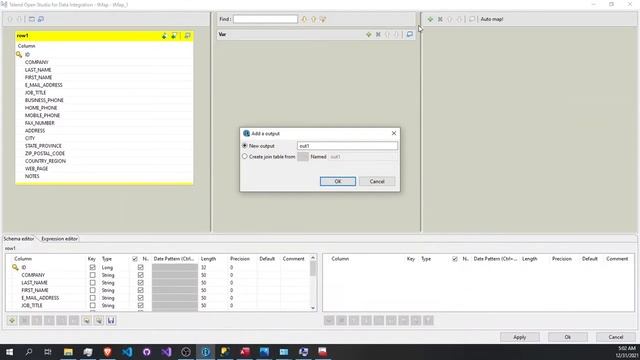Open Visual Studio Code from the taskbar

127,352
